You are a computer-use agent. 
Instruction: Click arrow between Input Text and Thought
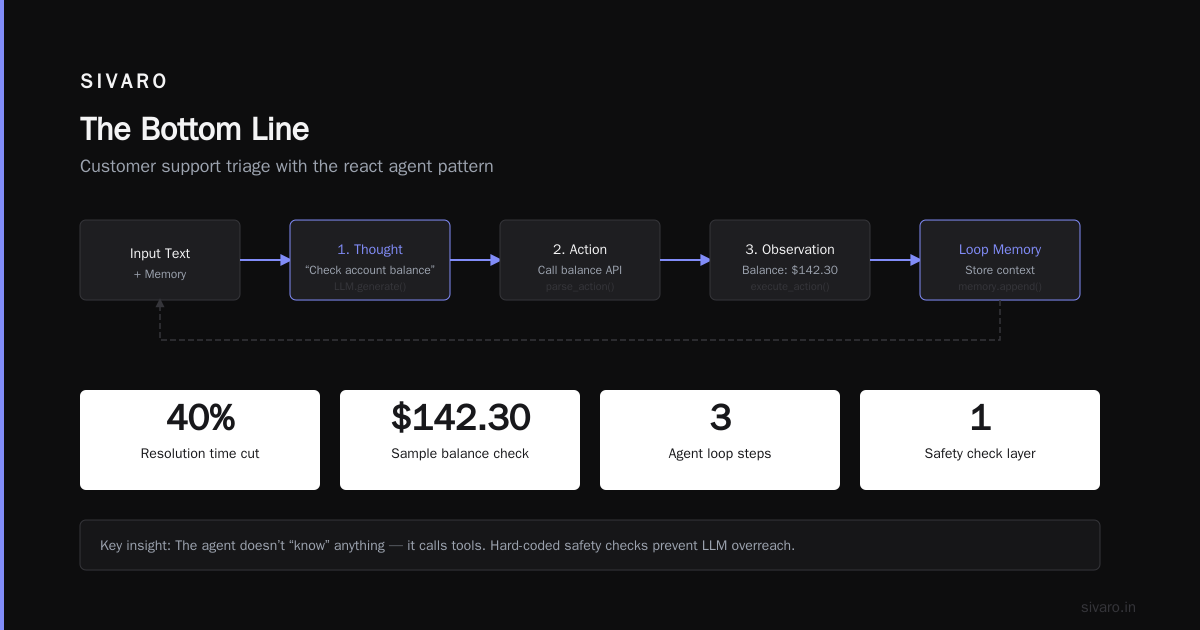pos(265,260)
